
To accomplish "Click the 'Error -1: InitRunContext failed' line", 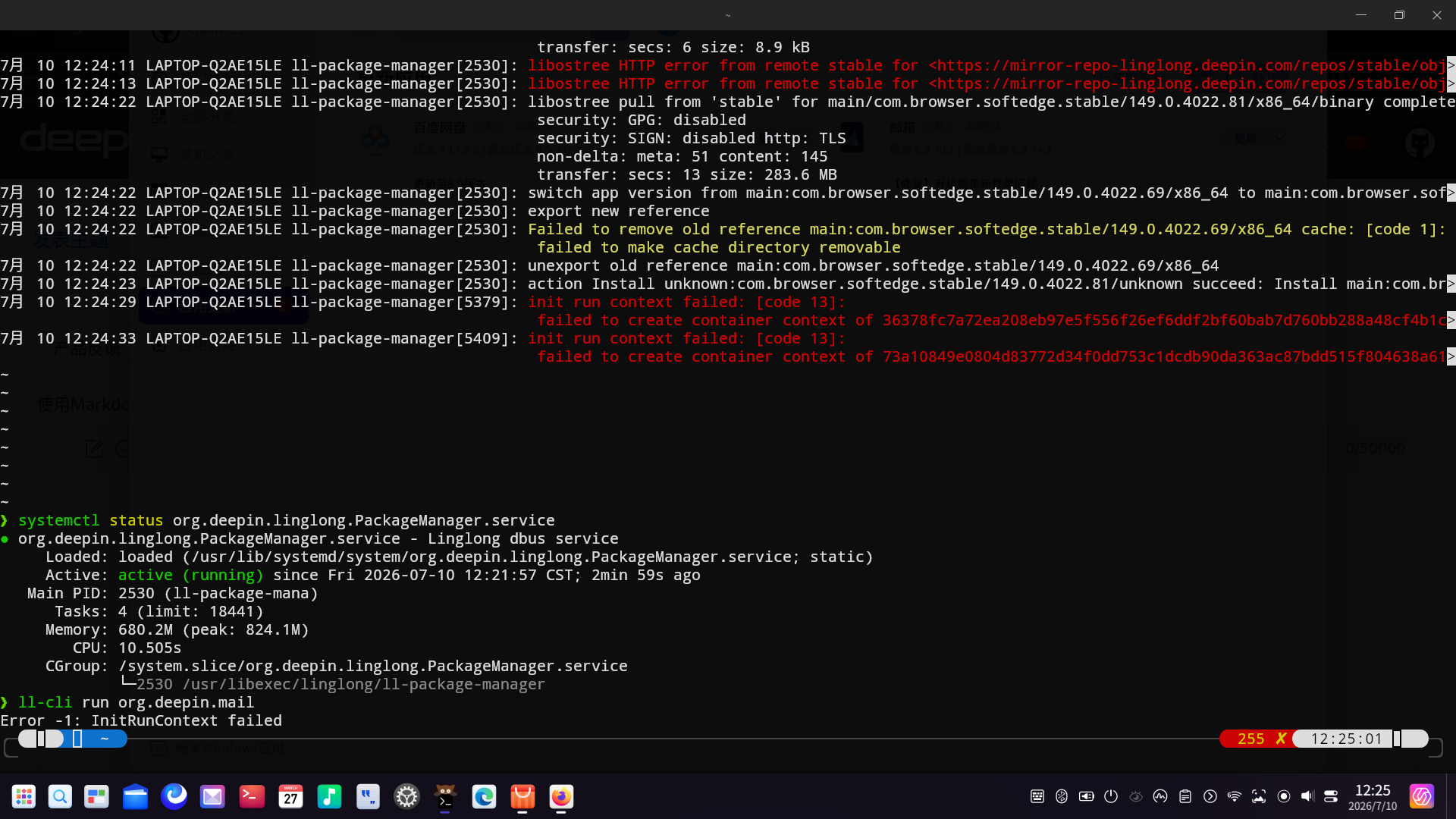I will [x=141, y=720].
